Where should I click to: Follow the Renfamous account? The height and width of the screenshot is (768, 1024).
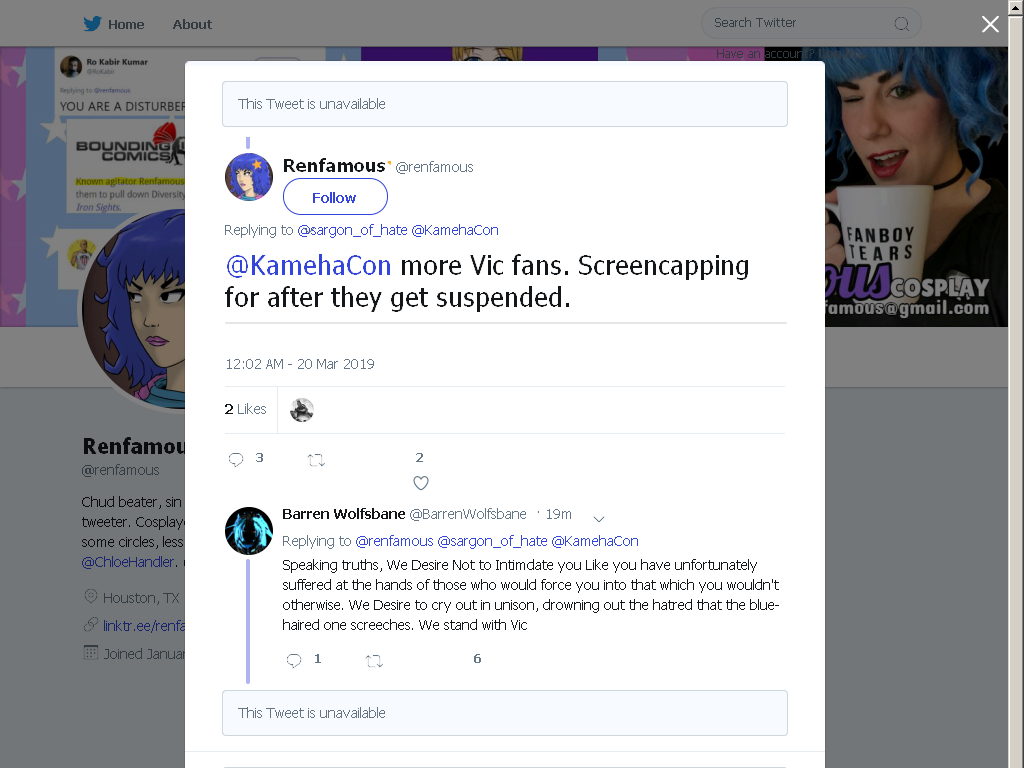click(x=335, y=197)
